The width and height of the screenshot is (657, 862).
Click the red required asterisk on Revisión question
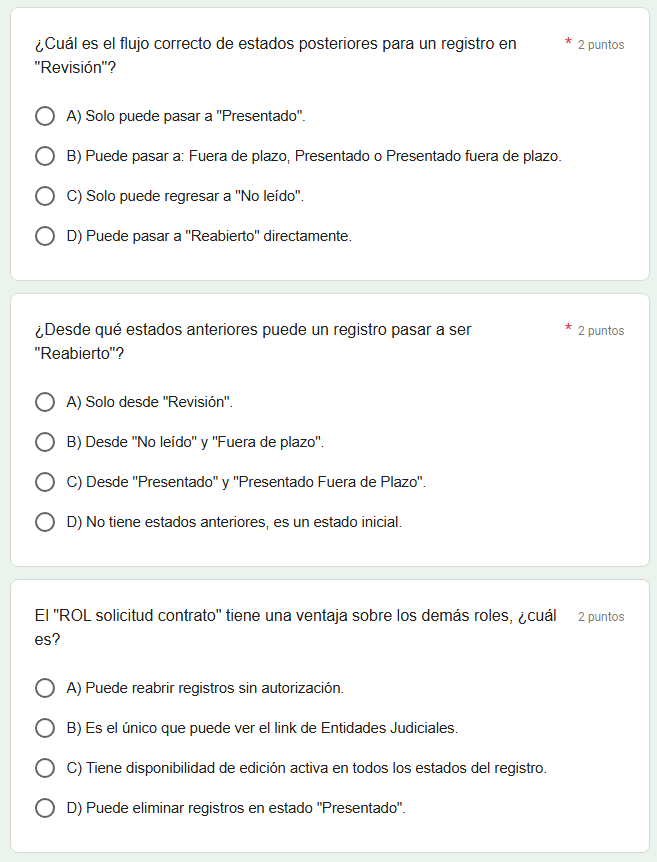coord(568,43)
